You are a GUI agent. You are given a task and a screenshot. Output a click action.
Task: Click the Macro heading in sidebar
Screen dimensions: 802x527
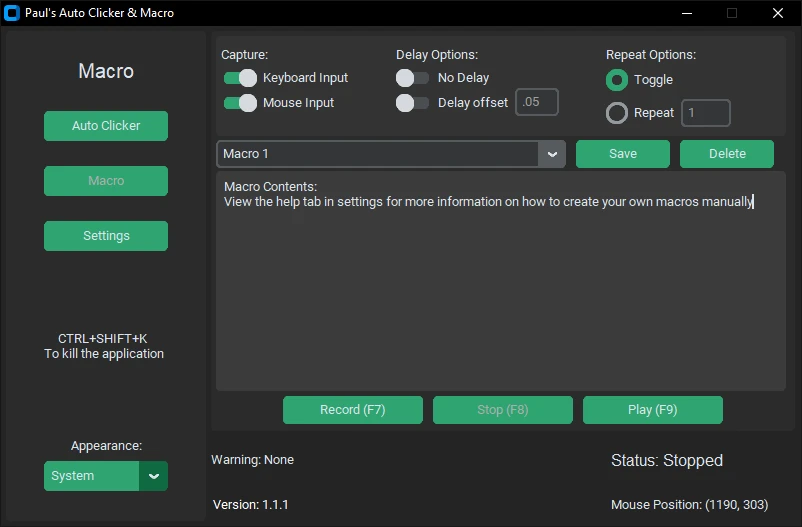click(106, 71)
